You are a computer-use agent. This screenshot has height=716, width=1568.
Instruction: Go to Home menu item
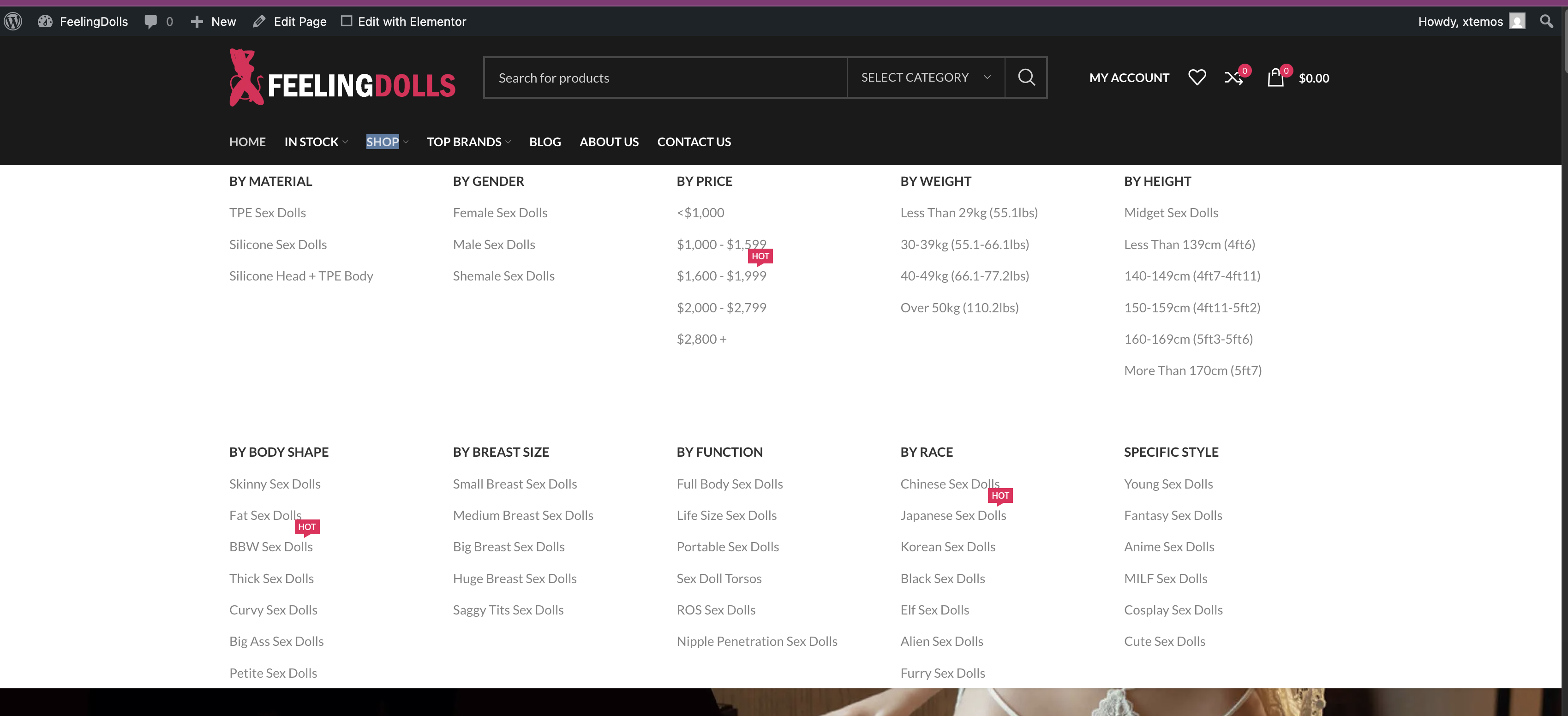tap(247, 142)
